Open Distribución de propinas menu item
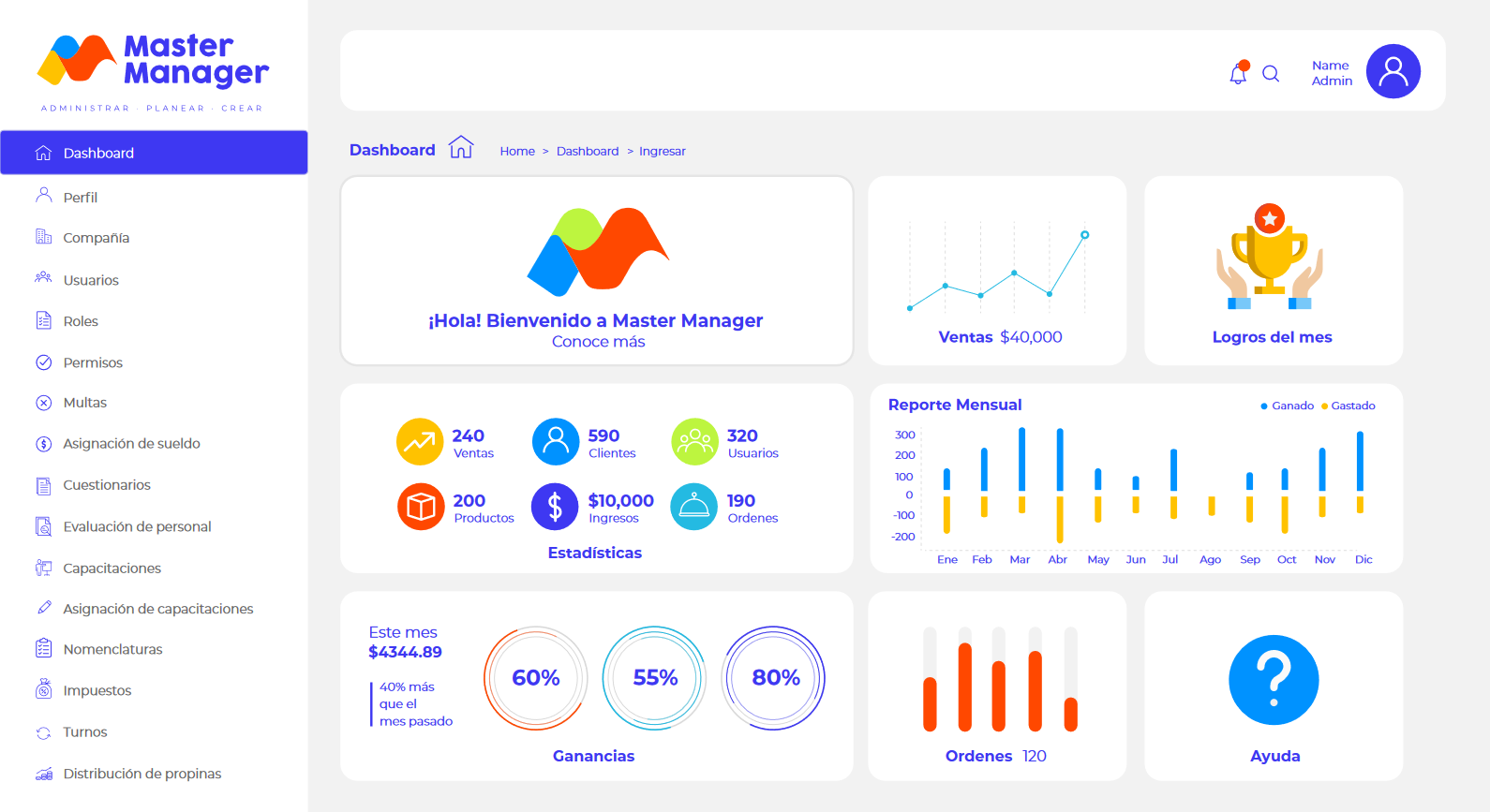Screen dimensions: 1490x812 tap(142, 774)
